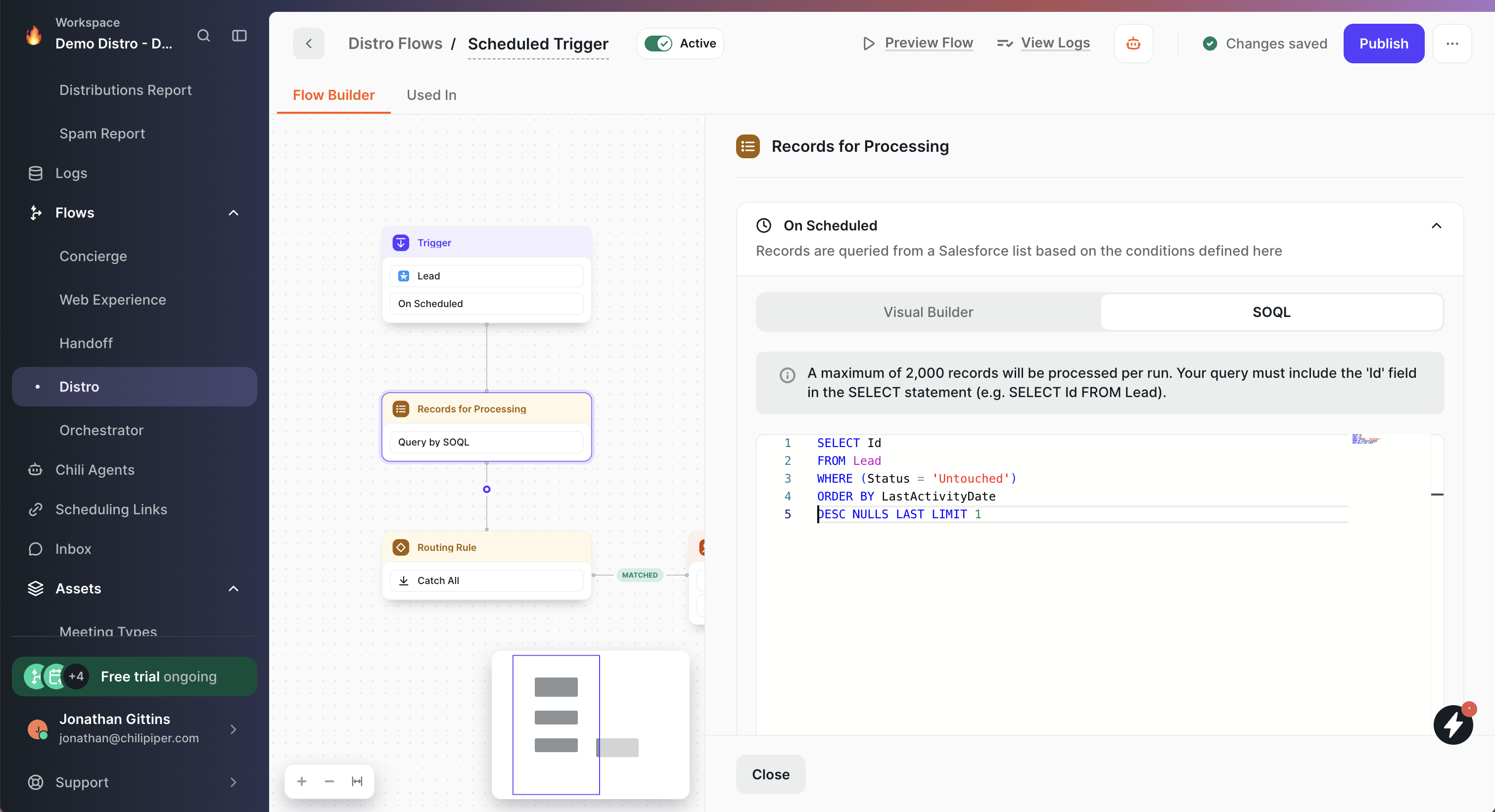Click the Publish button
1495x812 pixels.
point(1384,44)
